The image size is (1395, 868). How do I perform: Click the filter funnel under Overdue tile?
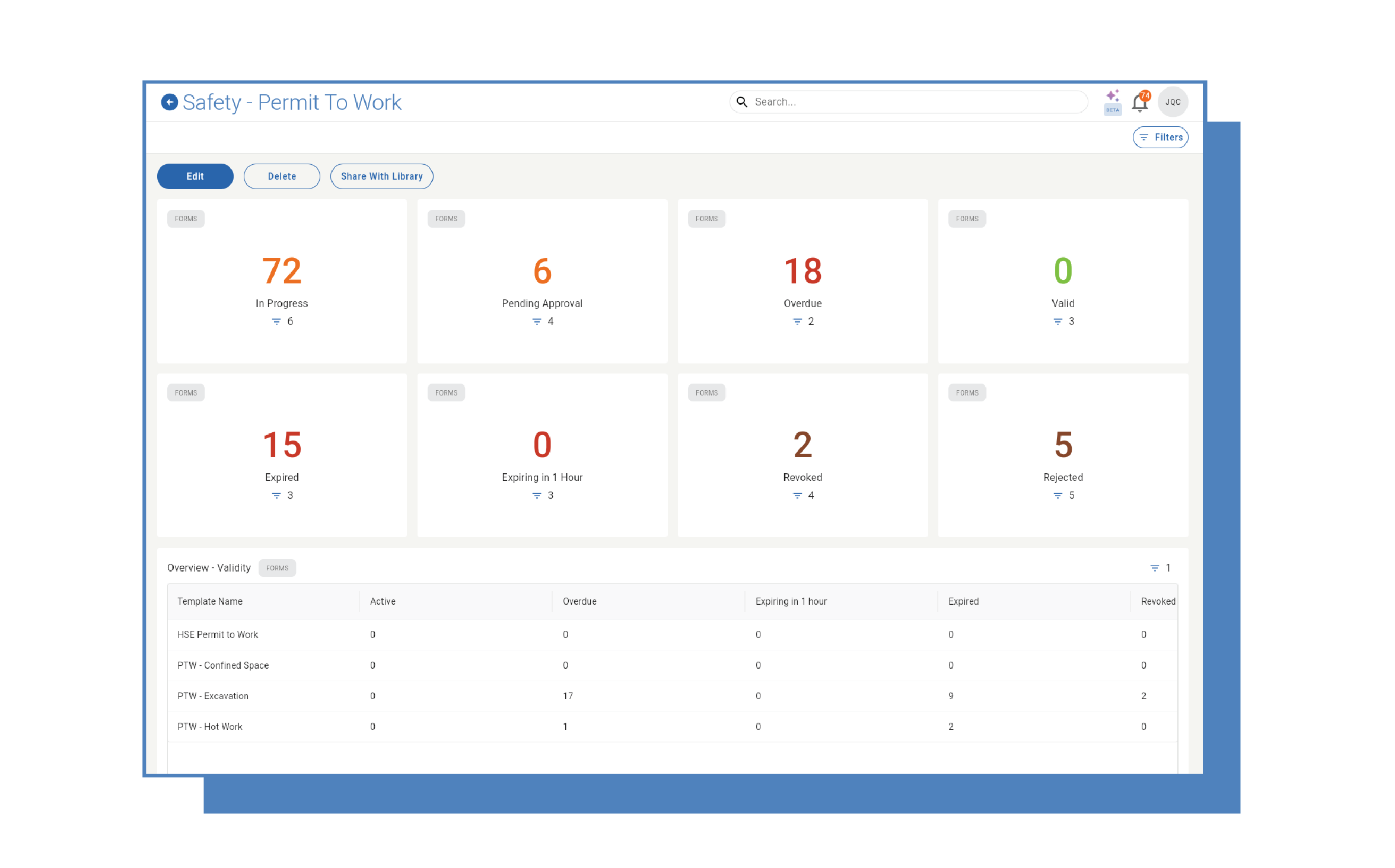[797, 321]
